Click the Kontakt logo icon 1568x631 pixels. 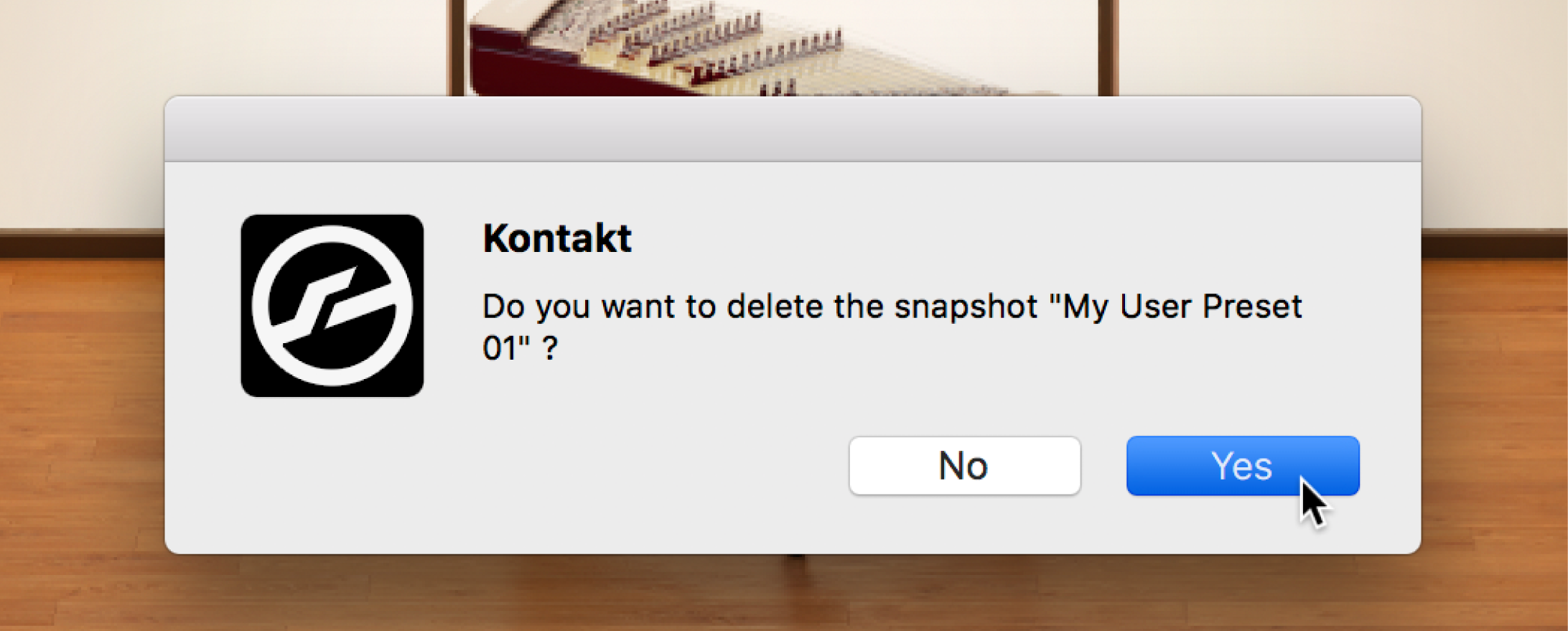(332, 305)
